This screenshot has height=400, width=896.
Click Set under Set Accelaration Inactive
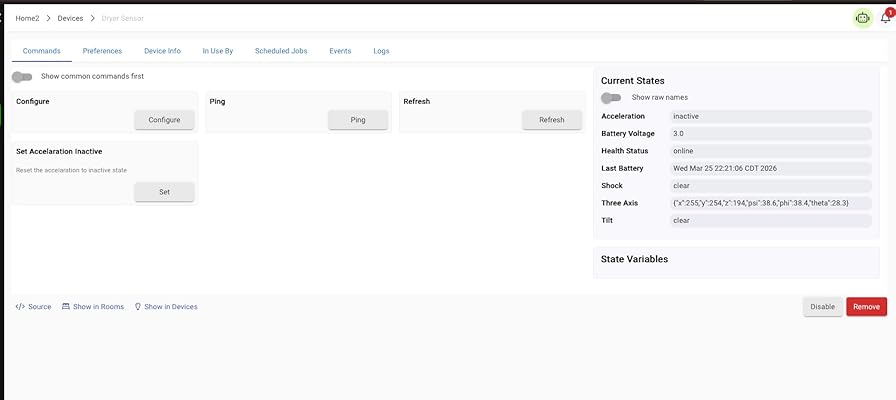point(165,192)
